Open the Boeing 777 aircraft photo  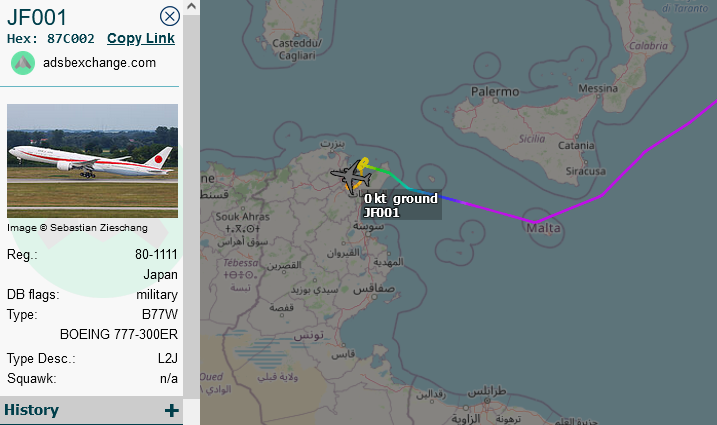click(92, 161)
